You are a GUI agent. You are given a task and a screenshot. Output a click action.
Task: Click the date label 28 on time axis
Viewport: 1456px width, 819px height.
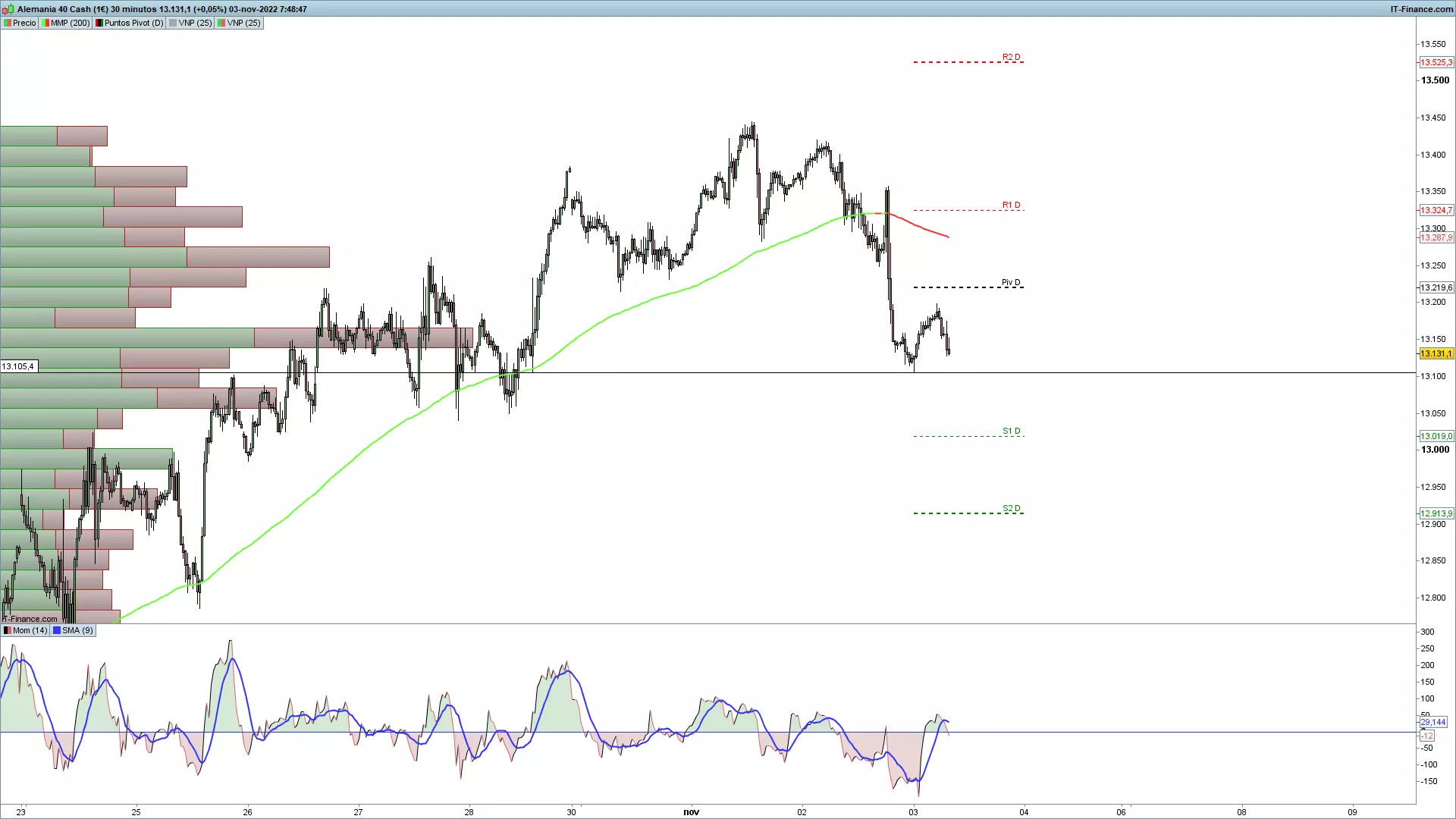[469, 811]
